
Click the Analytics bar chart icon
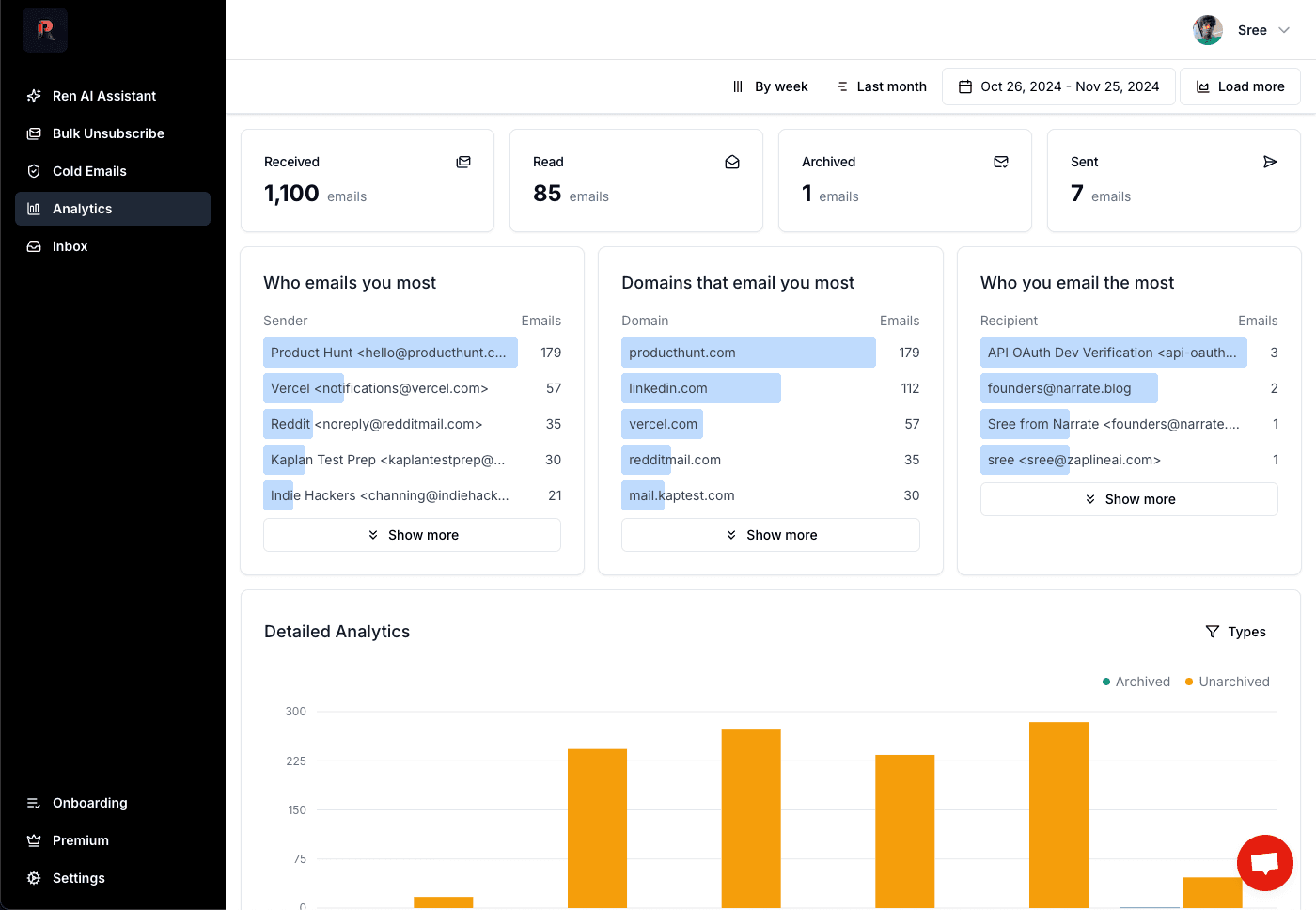pyautogui.click(x=34, y=209)
